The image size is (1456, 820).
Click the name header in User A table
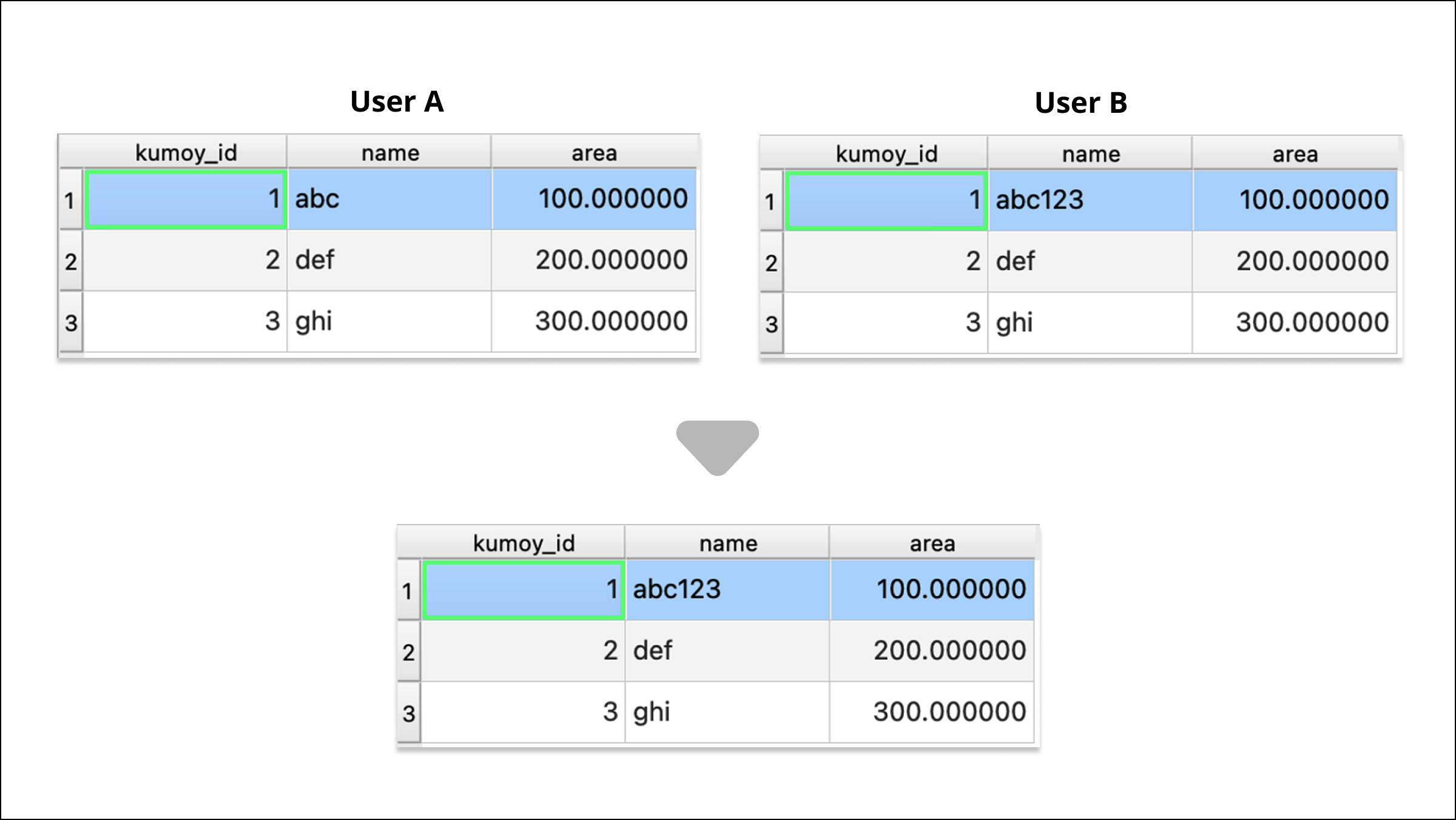click(389, 153)
